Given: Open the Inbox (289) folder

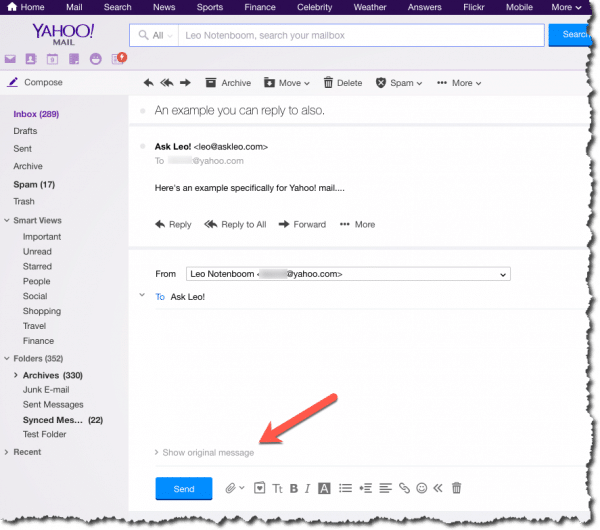Looking at the screenshot, I should pyautogui.click(x=36, y=114).
